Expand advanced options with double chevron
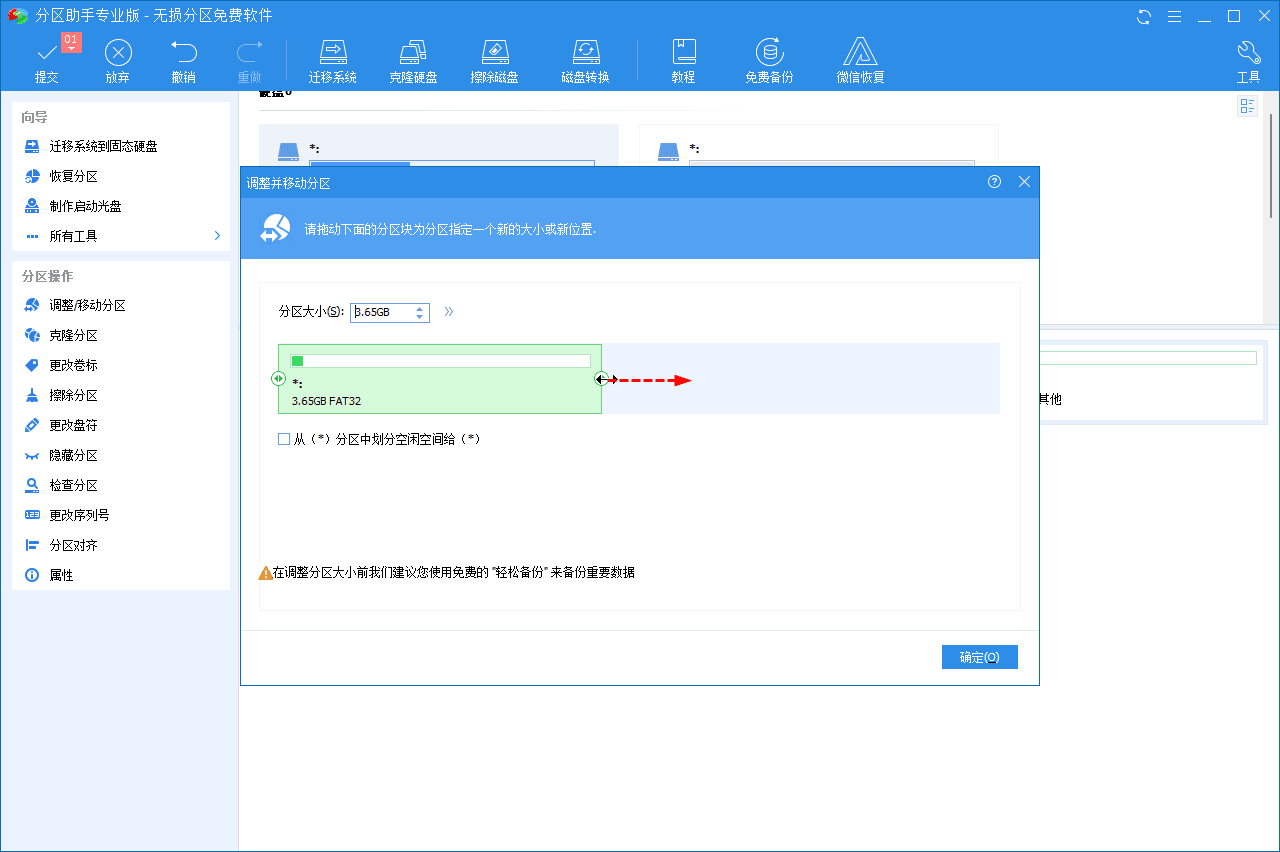Viewport: 1280px width, 852px height. tap(449, 312)
